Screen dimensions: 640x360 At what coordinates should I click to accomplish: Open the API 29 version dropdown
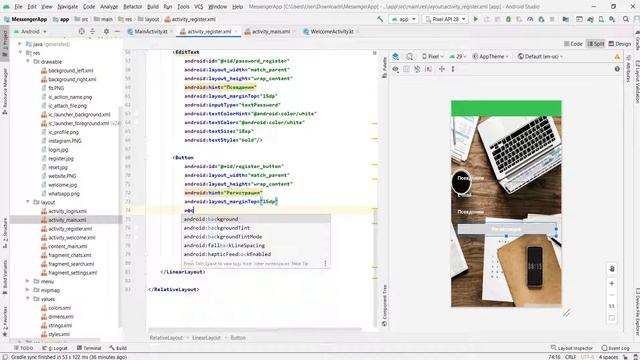pos(458,56)
